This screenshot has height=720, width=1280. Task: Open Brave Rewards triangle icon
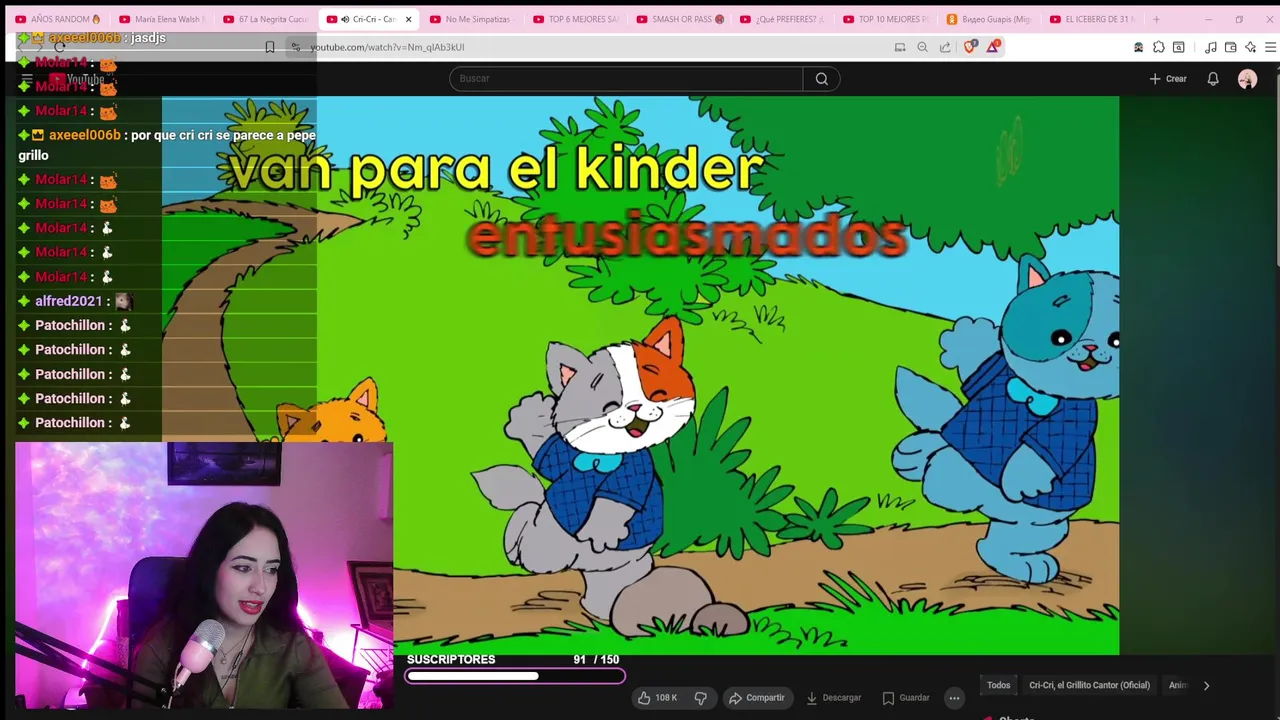[992, 47]
